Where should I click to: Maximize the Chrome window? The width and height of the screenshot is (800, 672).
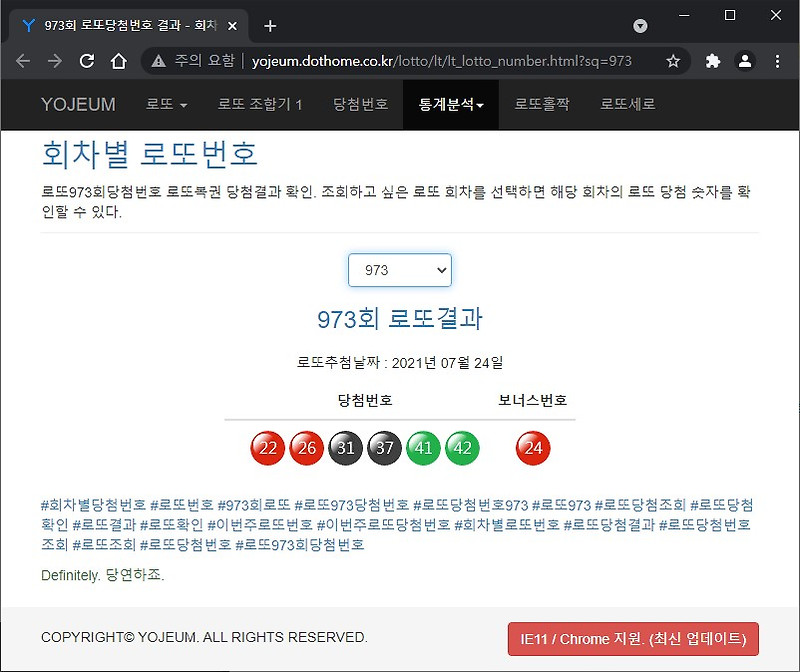click(730, 15)
